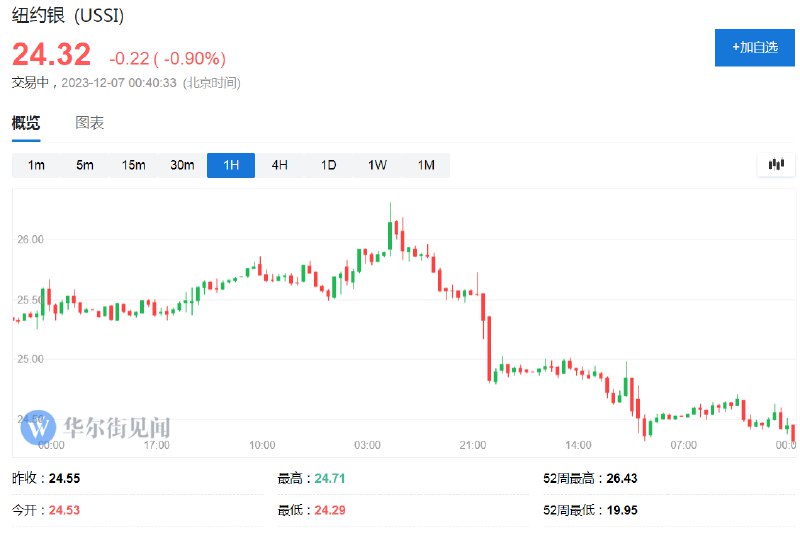Image resolution: width=800 pixels, height=533 pixels.
Task: Click the 17:00 time axis label
Action: click(x=157, y=445)
